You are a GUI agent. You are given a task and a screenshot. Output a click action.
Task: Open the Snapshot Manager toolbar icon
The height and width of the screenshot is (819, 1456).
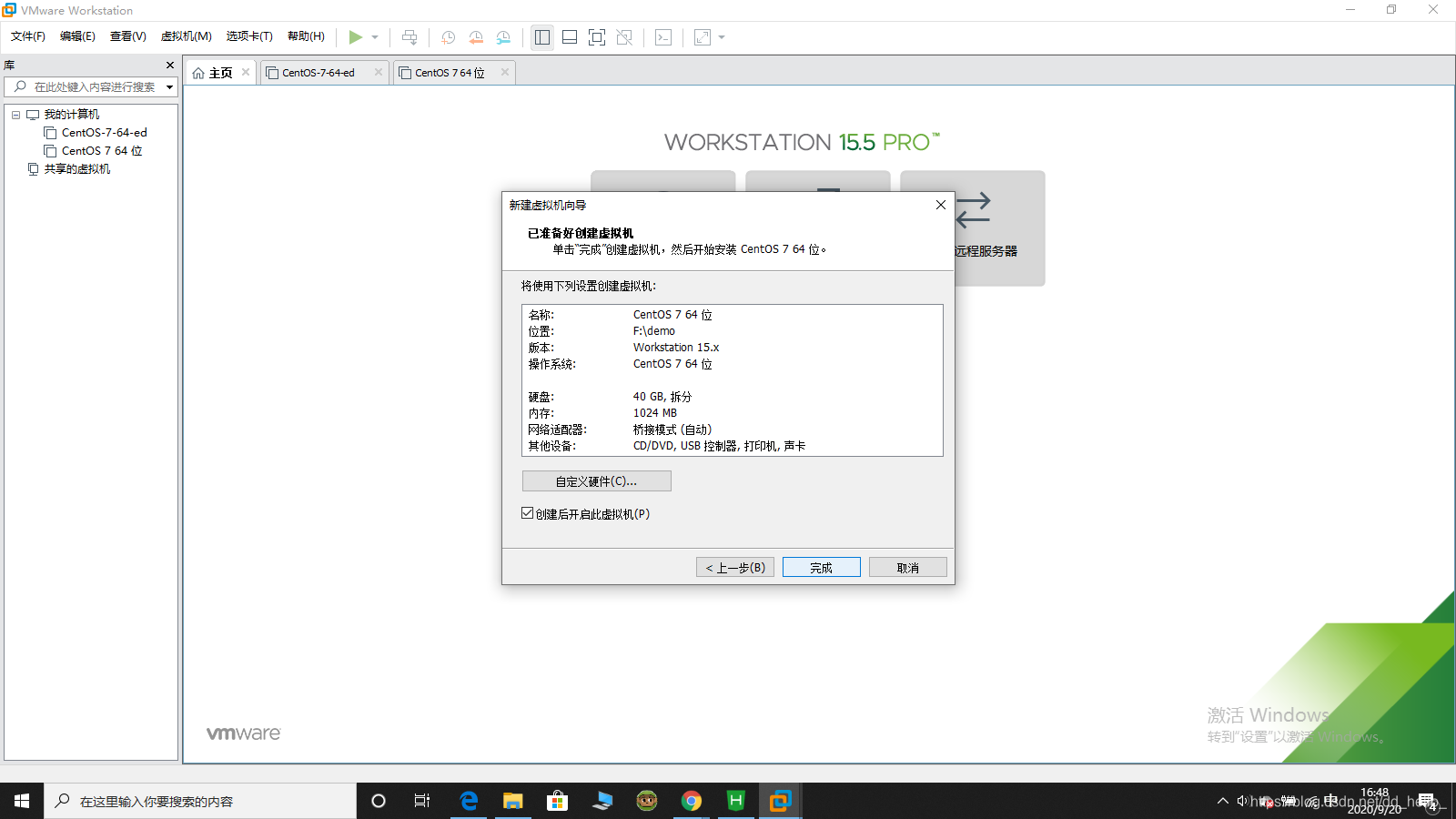pos(503,37)
